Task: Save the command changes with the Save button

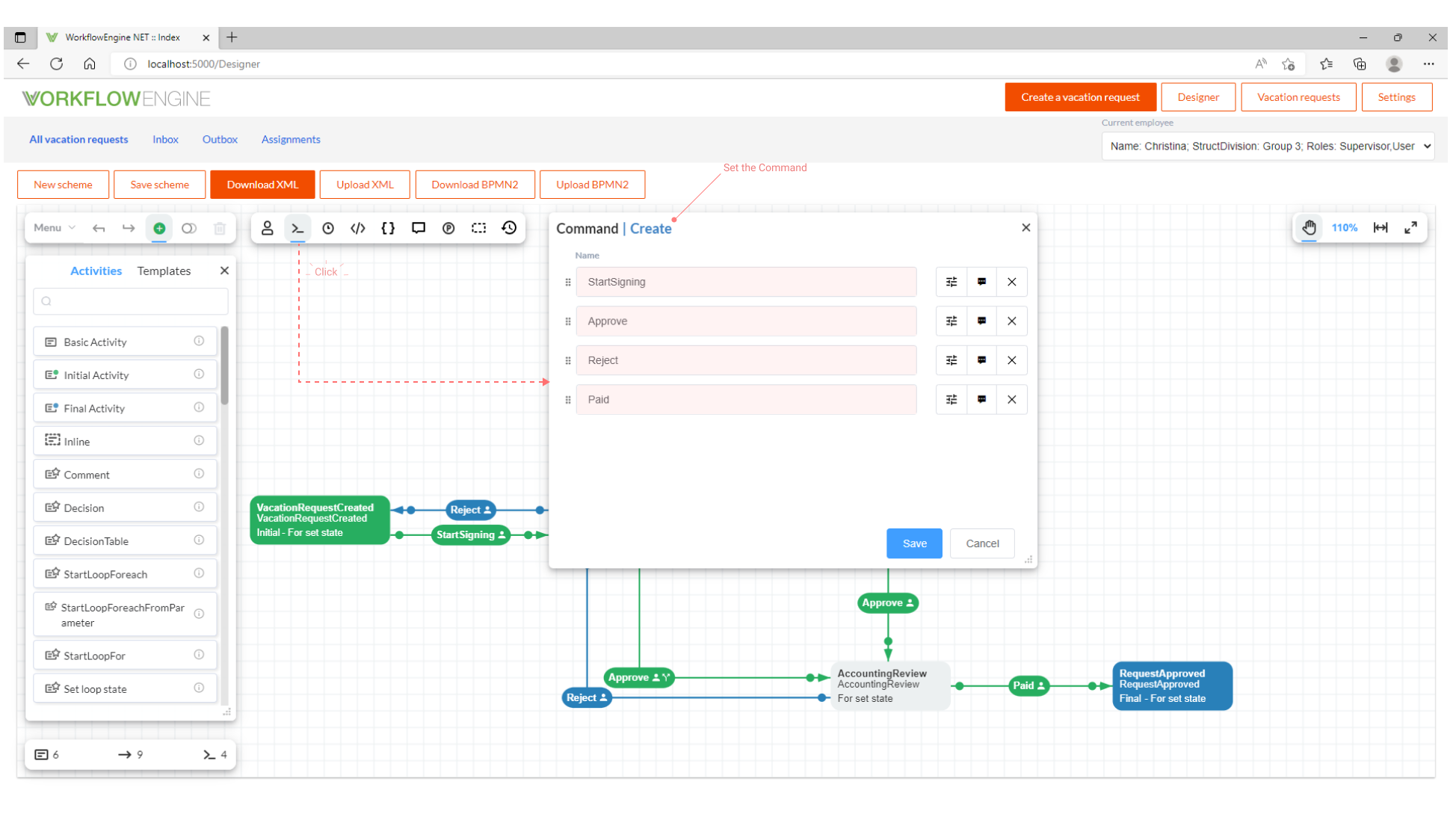Action: (x=914, y=543)
